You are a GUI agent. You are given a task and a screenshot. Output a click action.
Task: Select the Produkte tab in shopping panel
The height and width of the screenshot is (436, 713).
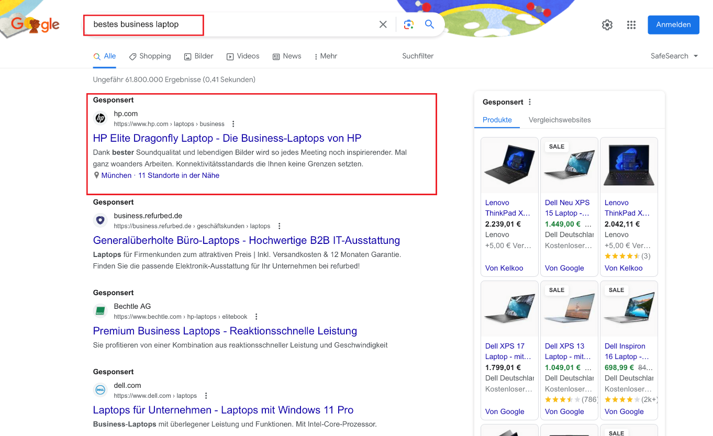tap(497, 120)
